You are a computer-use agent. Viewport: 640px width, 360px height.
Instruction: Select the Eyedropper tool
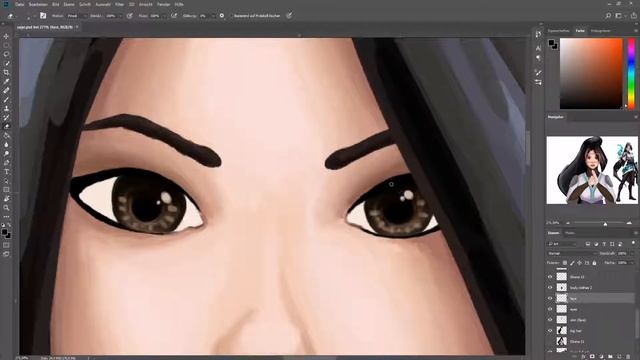6,81
